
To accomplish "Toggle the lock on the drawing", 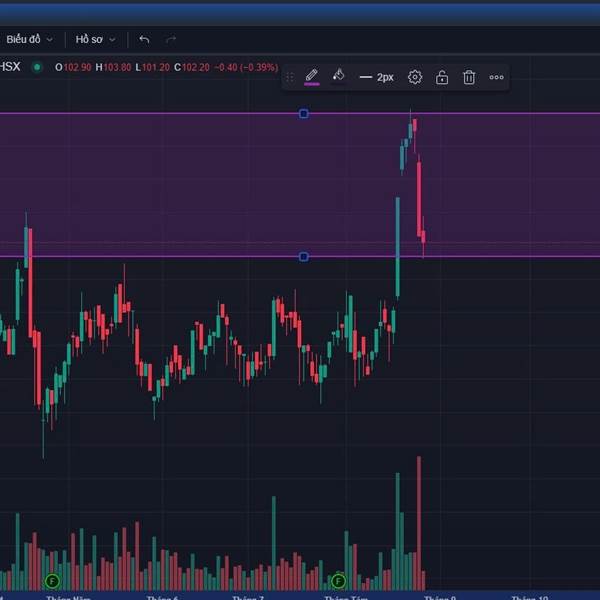I will (442, 77).
